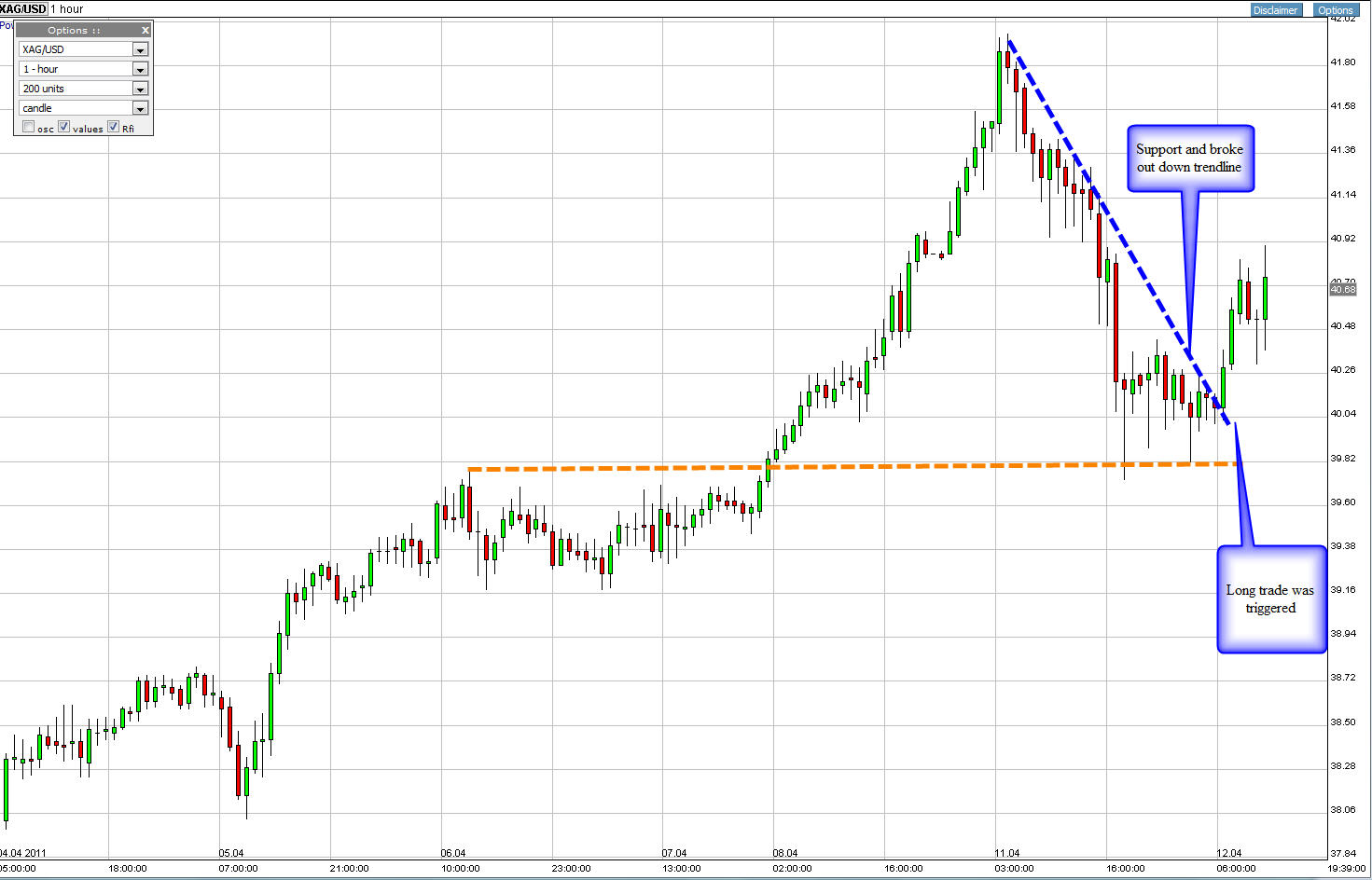Viewport: 1372px width, 880px height.
Task: Close the Options panel with the X
Action: click(145, 30)
